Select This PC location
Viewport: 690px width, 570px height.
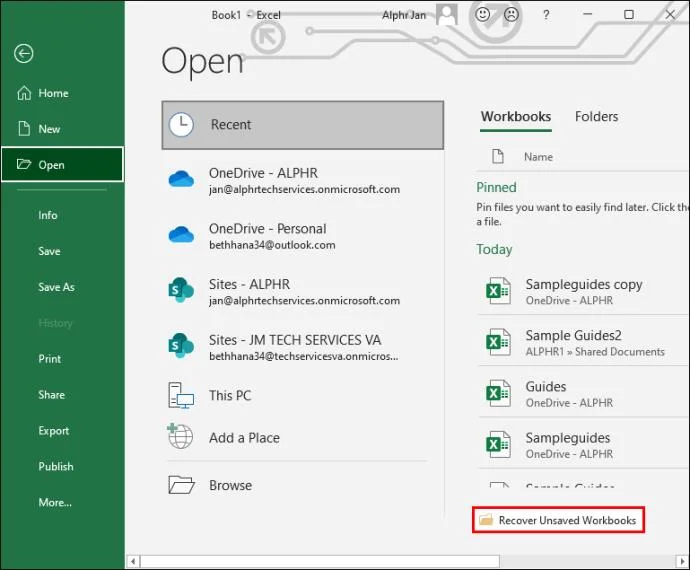tap(303, 395)
